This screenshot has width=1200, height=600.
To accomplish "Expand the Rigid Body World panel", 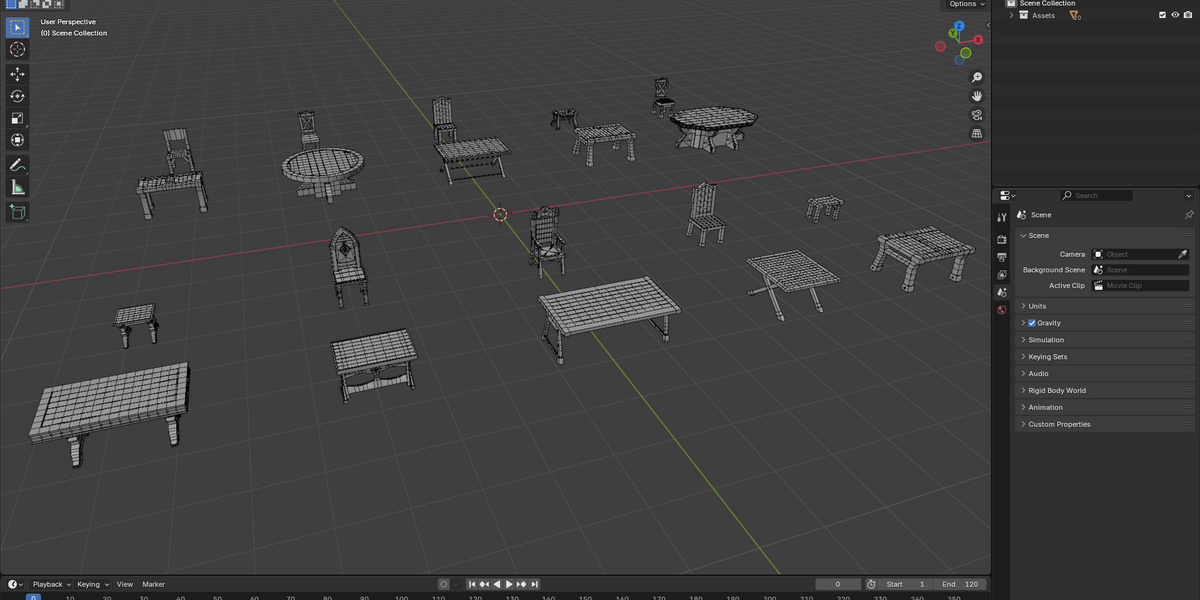I will coord(1023,390).
